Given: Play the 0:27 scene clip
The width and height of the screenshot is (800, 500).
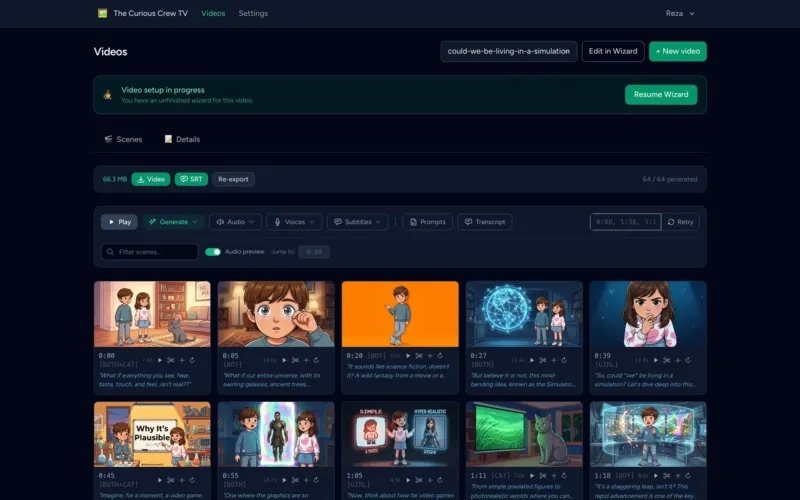Looking at the screenshot, I should point(532,360).
